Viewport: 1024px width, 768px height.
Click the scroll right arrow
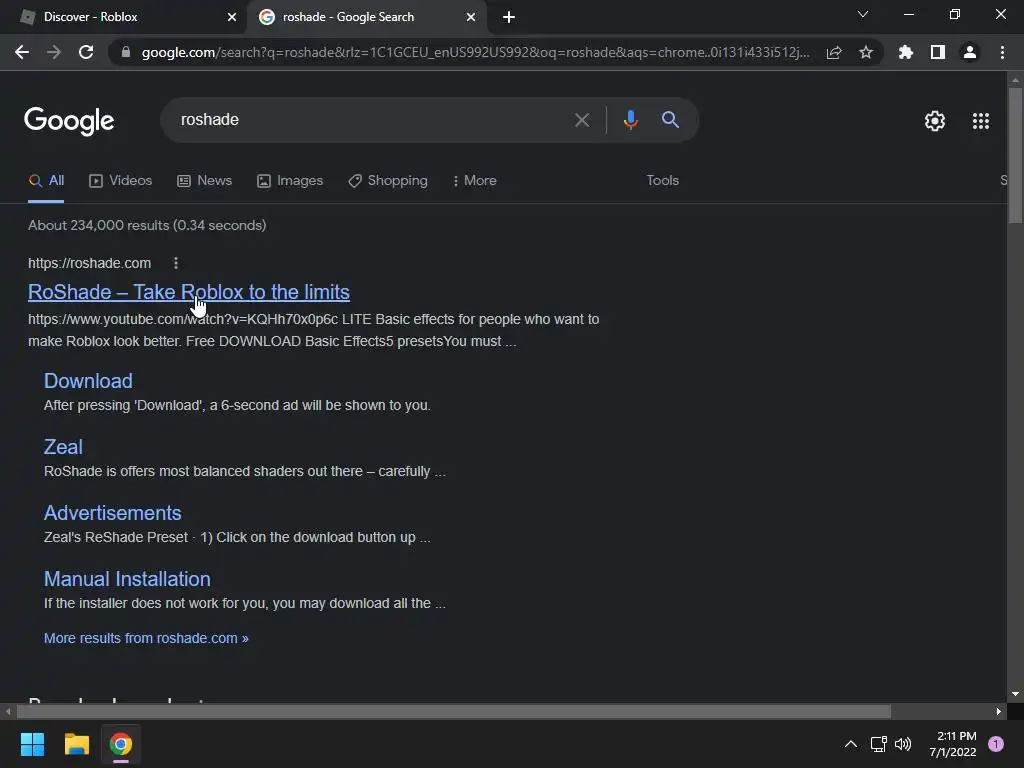click(999, 711)
